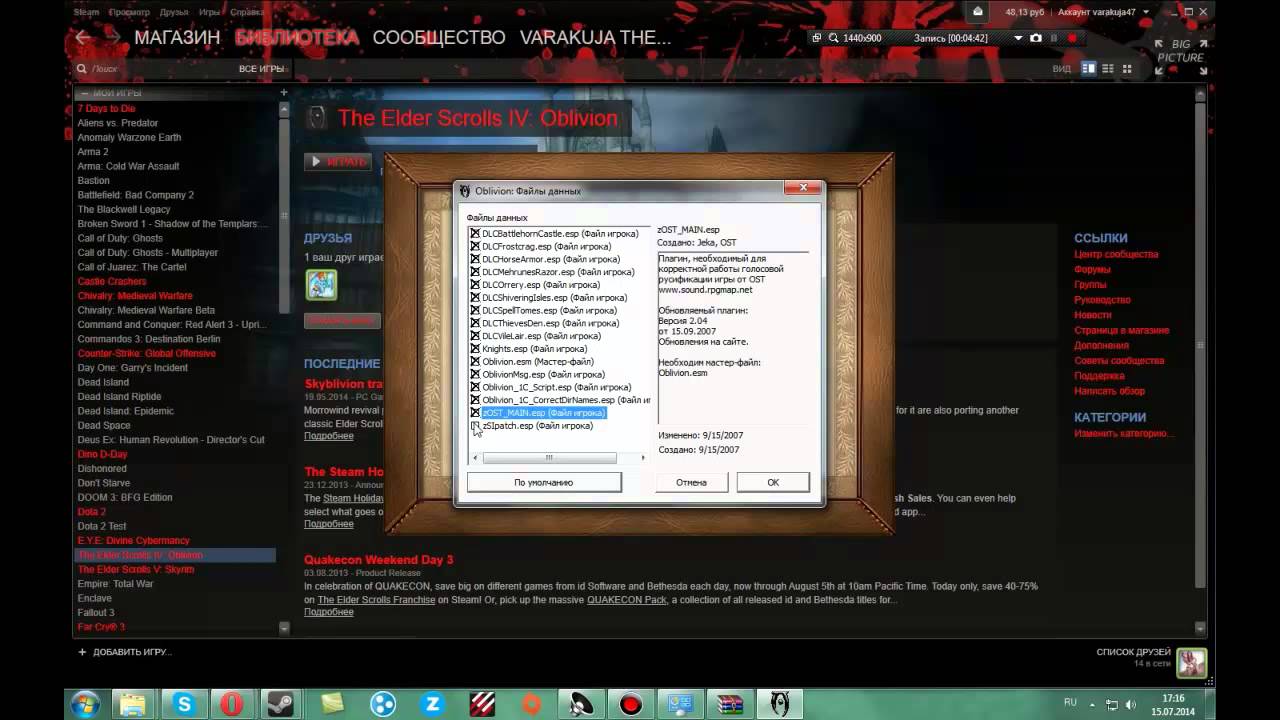Image resolution: width=1280 pixels, height=720 pixels.
Task: Uncheck the Knights.esp checkbox
Action: click(475, 349)
